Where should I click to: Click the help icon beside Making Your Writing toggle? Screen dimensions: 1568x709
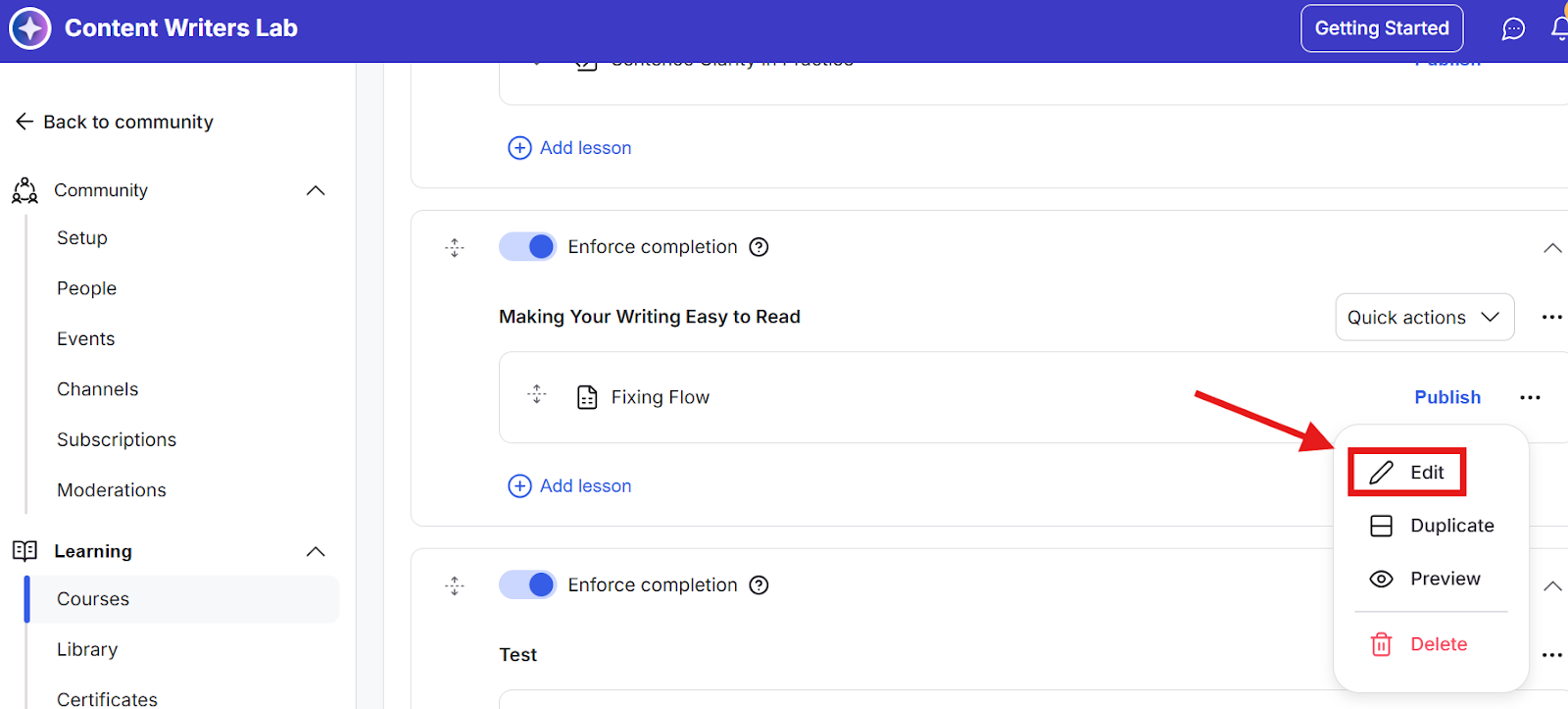759,247
